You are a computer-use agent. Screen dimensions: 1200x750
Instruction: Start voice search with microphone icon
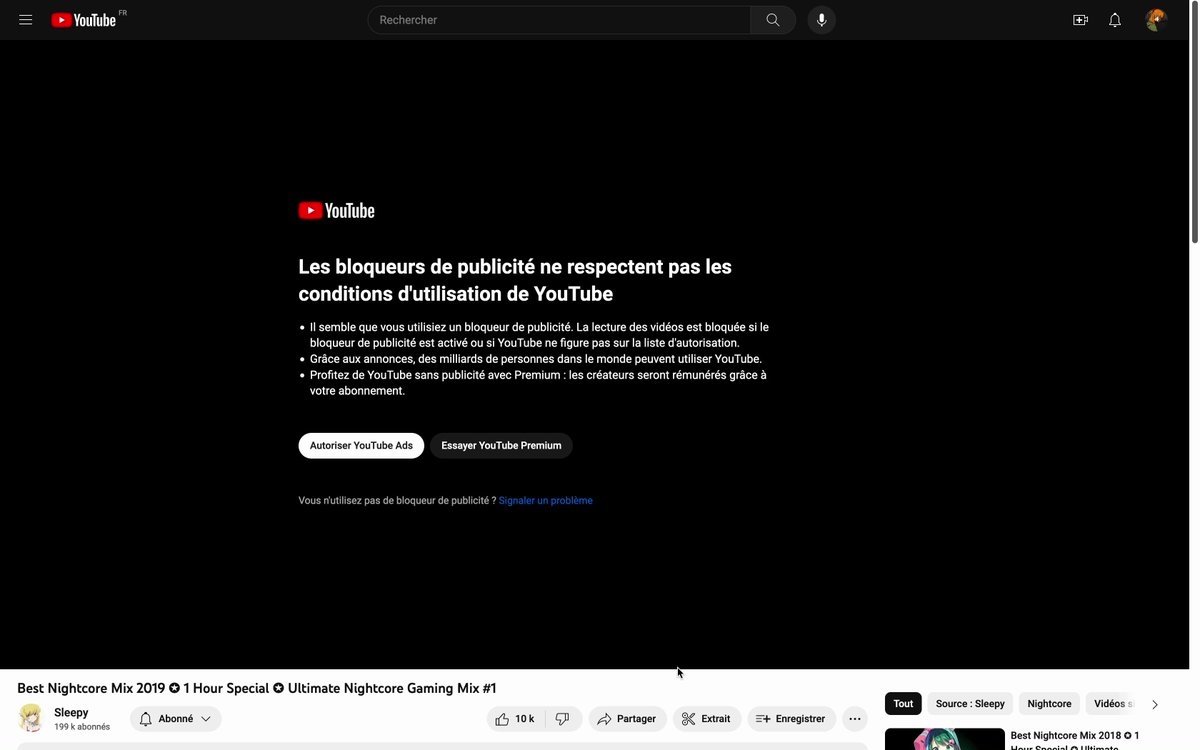822,20
